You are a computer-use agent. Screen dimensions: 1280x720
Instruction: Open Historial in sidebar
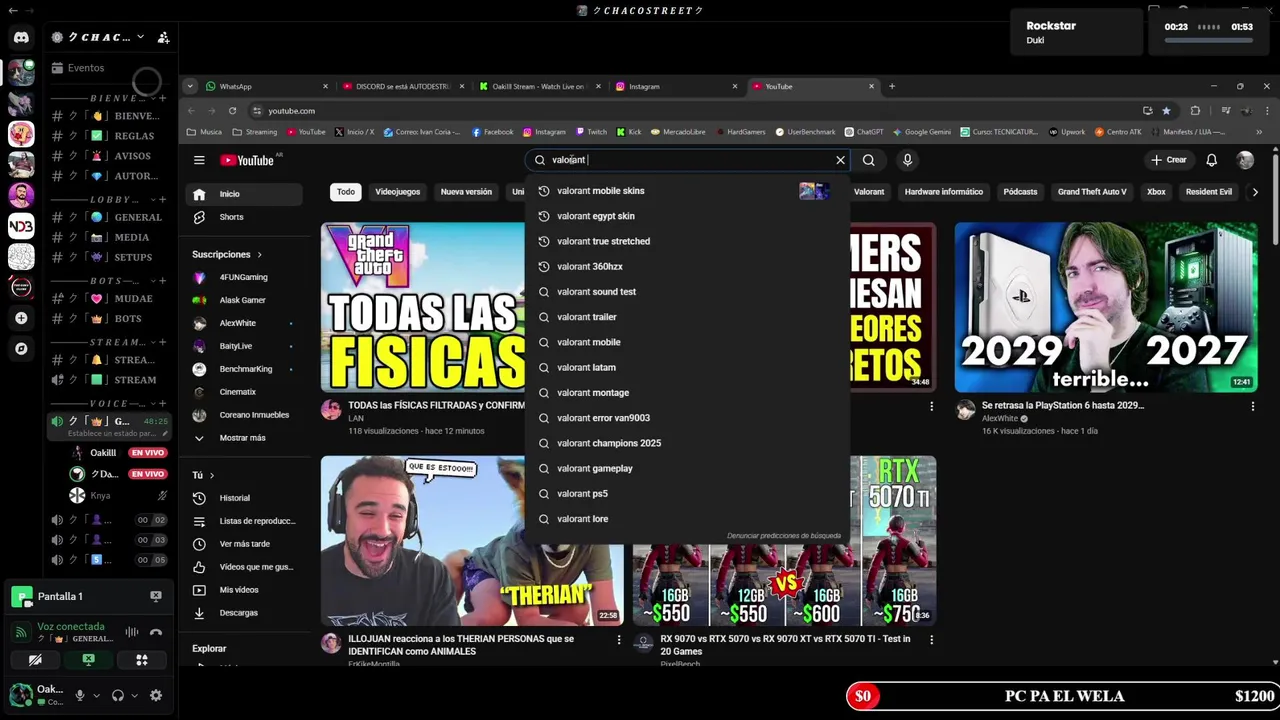pos(244,498)
